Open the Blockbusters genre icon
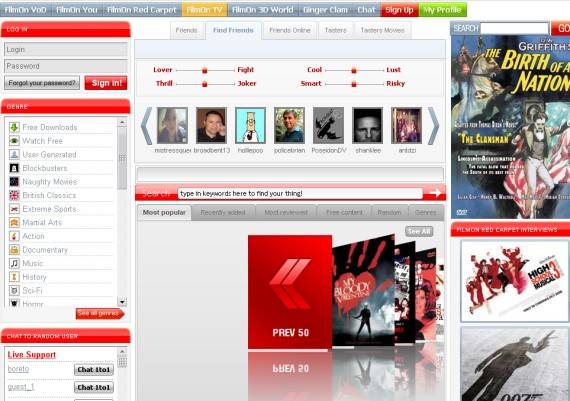The width and height of the screenshot is (570, 401). click(x=14, y=168)
